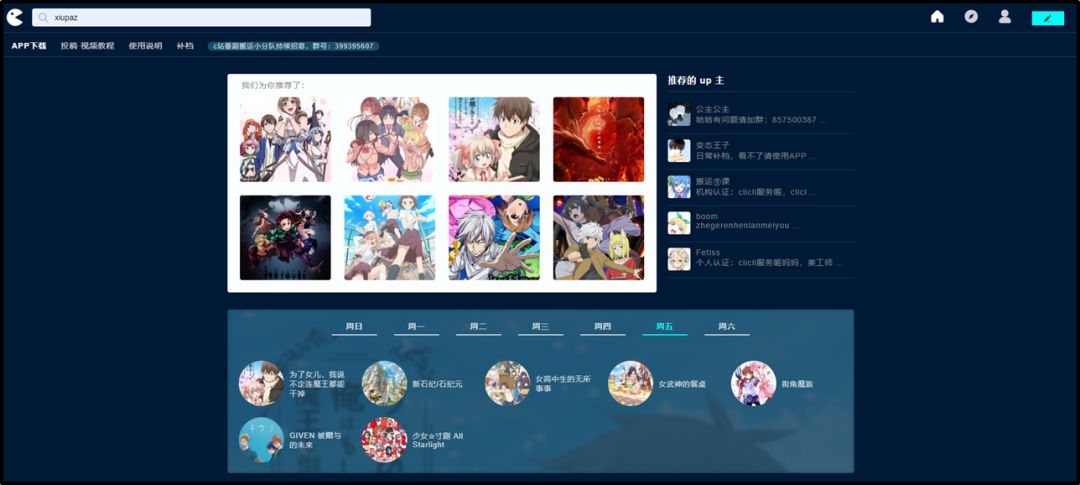Image resolution: width=1080 pixels, height=485 pixels.
Task: Click round cover of 为了女儿 anime
Action: [261, 383]
